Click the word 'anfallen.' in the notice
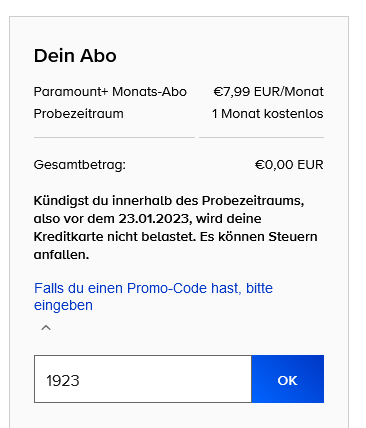Screen dimensions: 366x428 (61, 255)
